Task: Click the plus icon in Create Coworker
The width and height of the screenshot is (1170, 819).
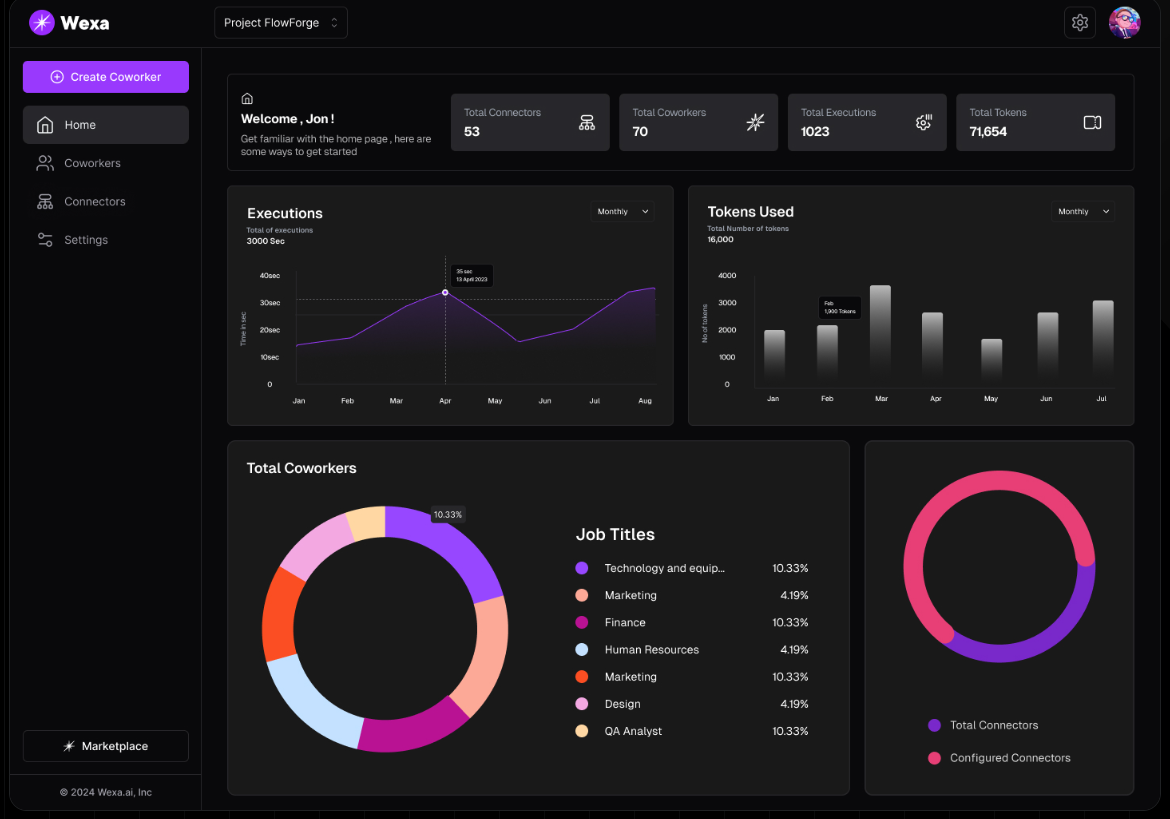Action: click(x=57, y=77)
